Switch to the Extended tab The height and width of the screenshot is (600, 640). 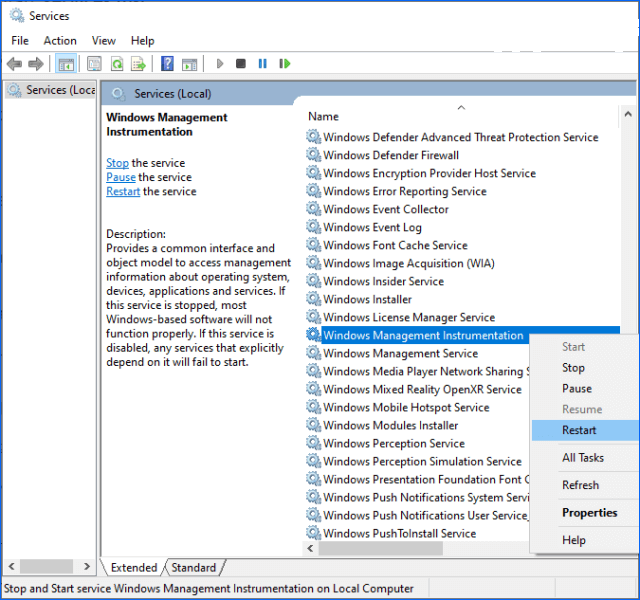133,568
